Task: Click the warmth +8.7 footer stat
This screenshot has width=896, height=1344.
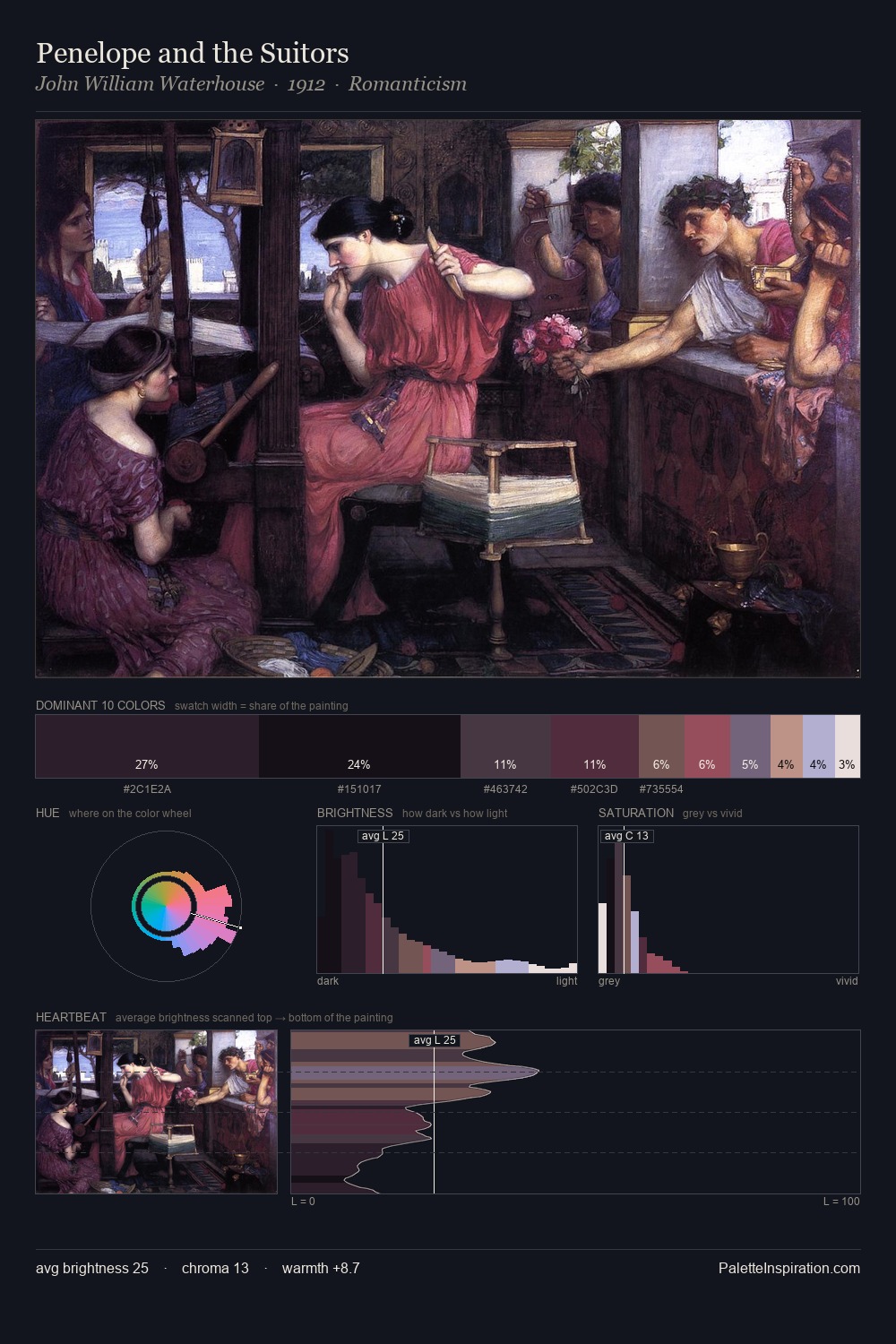Action: [321, 1268]
